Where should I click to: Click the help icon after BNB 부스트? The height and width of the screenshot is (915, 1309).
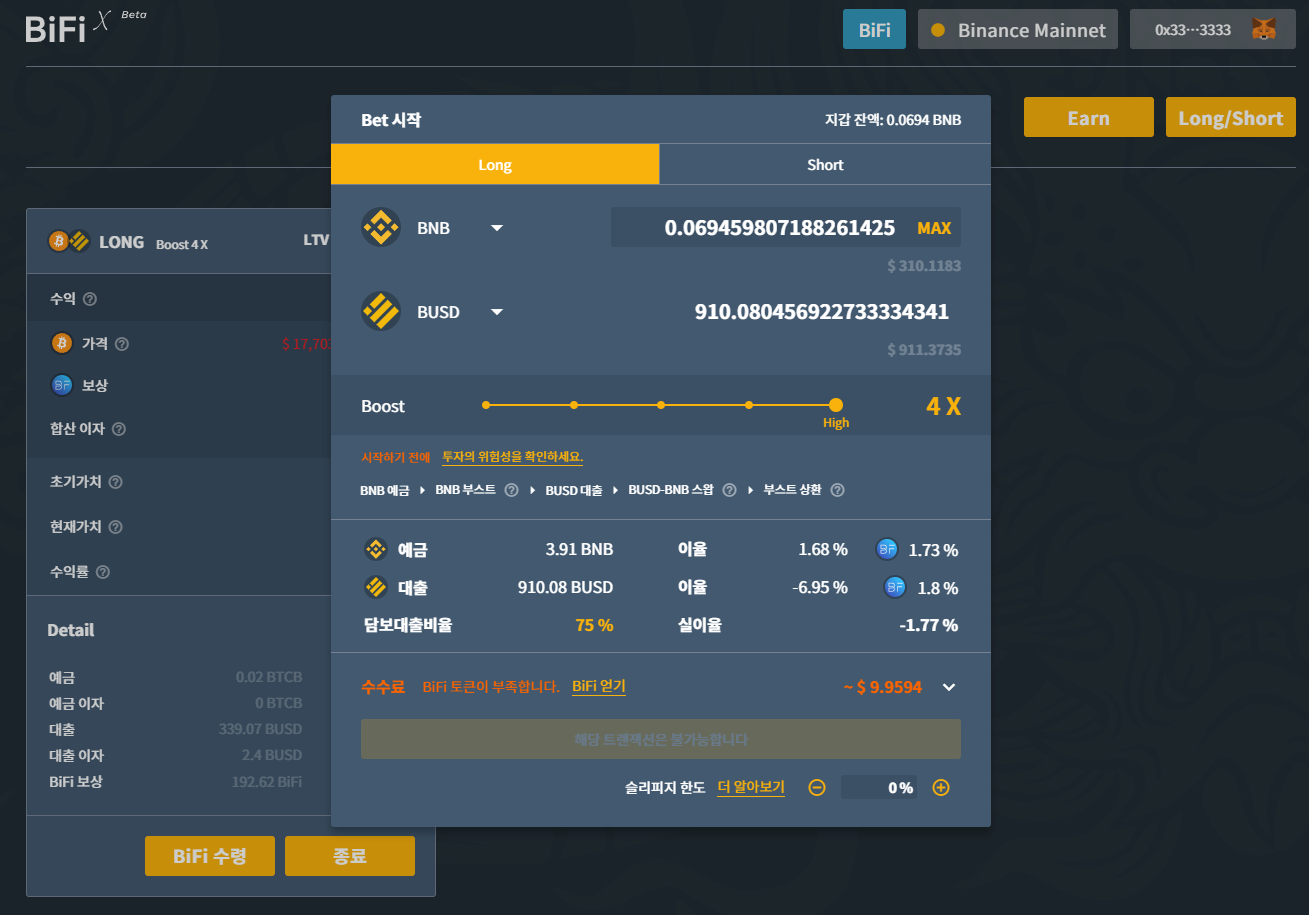pos(511,490)
